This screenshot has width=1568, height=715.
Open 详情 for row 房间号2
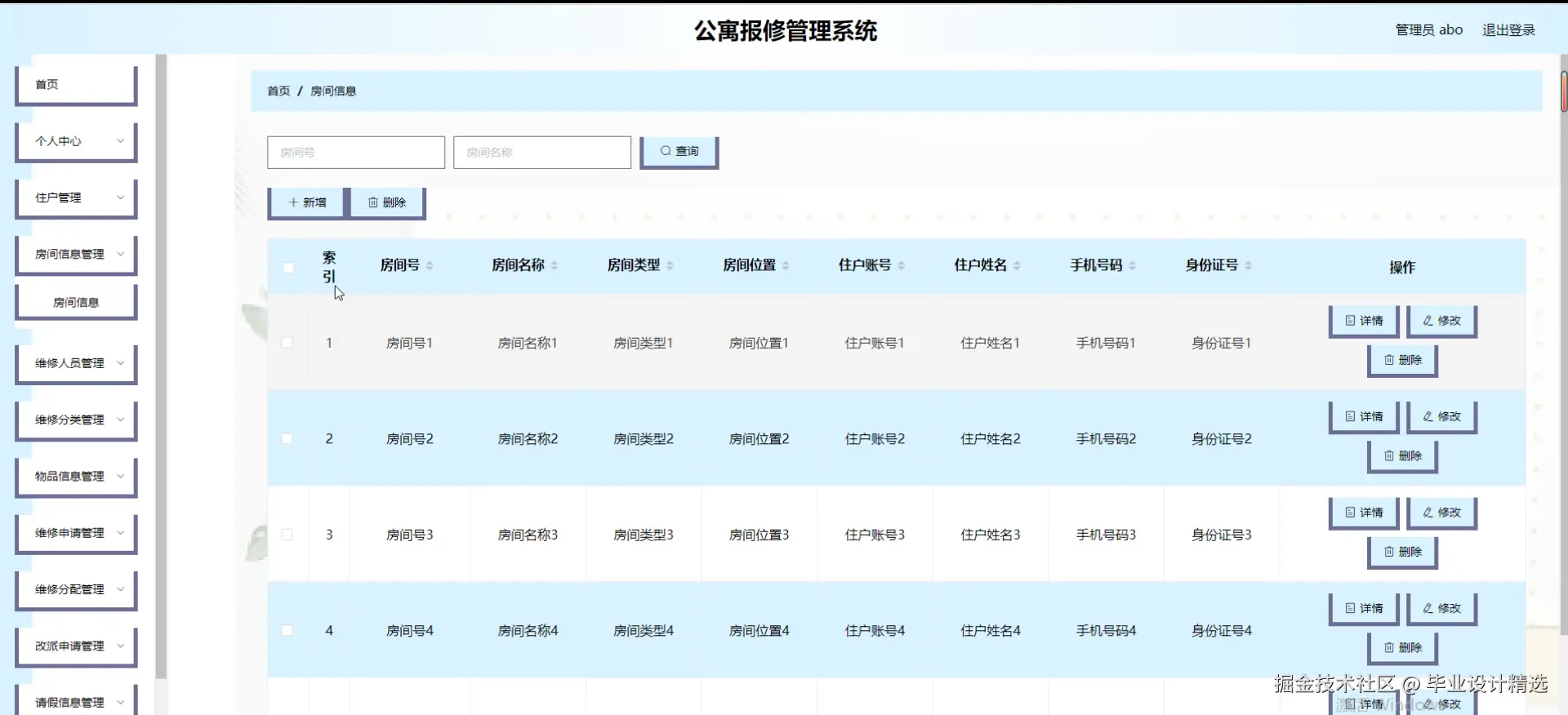[x=1364, y=416]
